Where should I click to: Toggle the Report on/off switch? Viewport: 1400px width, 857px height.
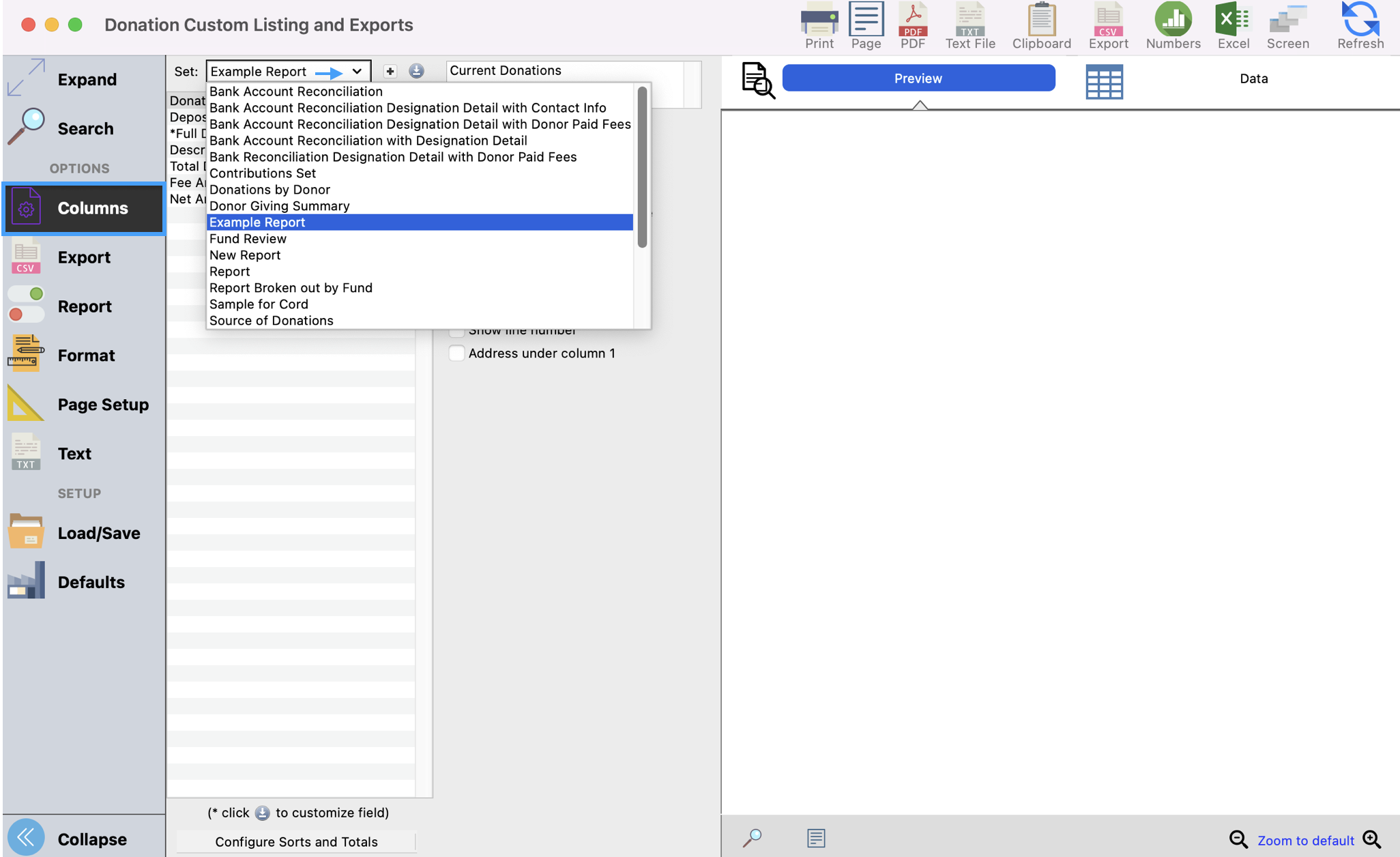[x=26, y=305]
